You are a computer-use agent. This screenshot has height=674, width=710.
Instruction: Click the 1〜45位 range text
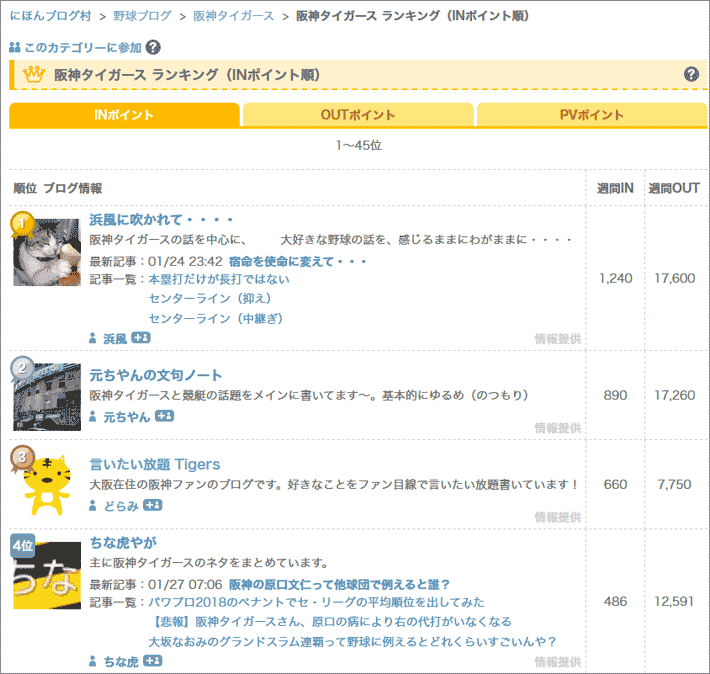(359, 145)
